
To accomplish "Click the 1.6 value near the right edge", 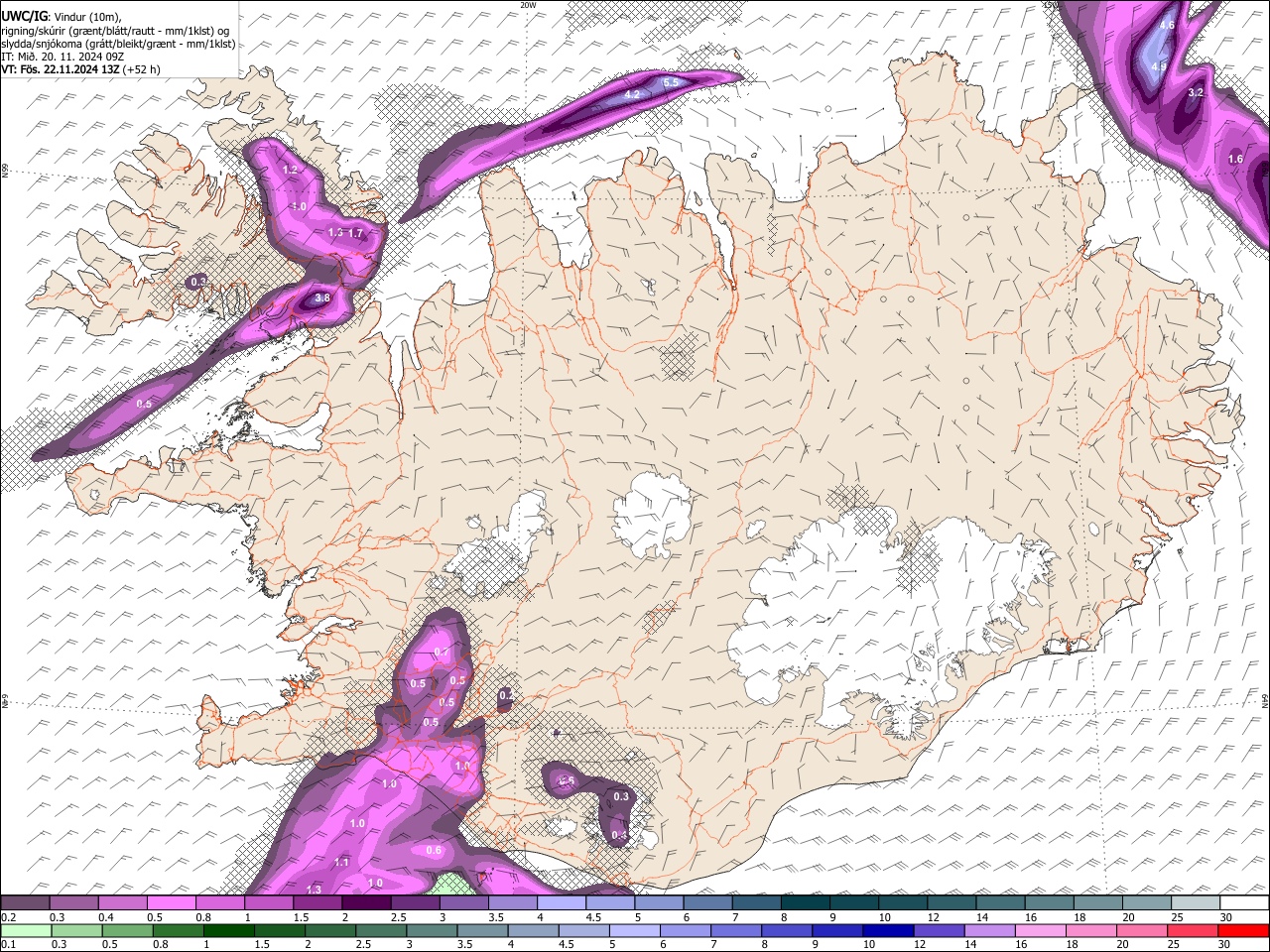I will (x=1235, y=159).
